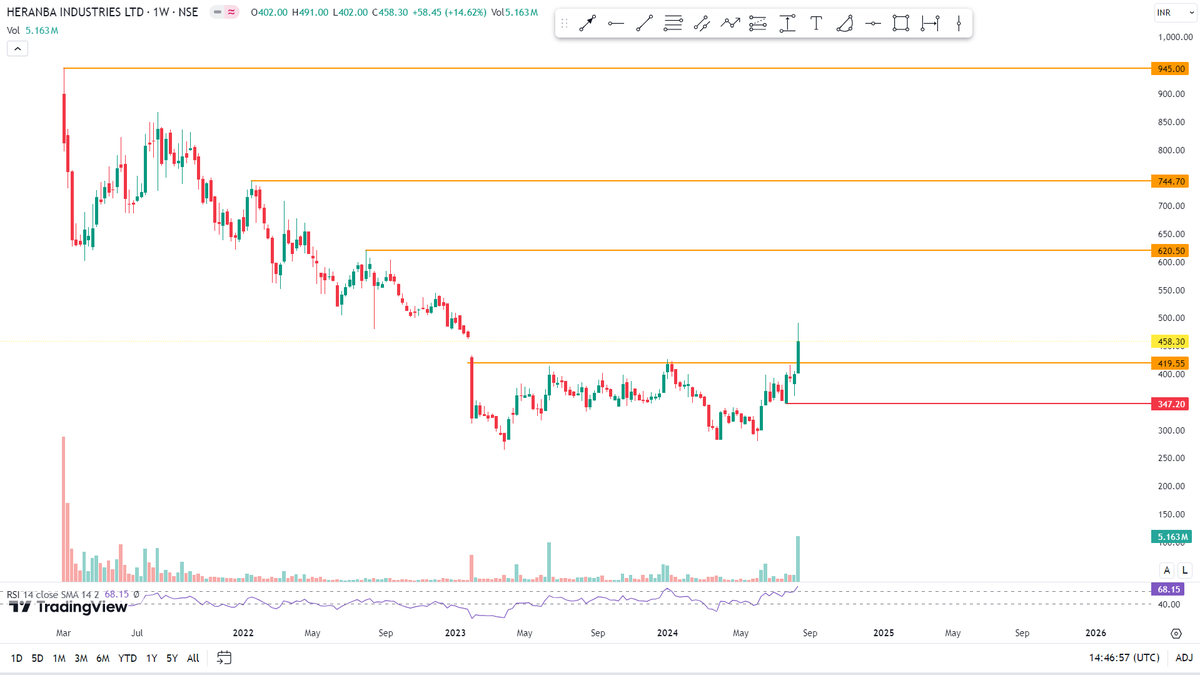Viewport: 1200px width, 675px height.
Task: Click the 2022 time axis label
Action: tap(242, 633)
